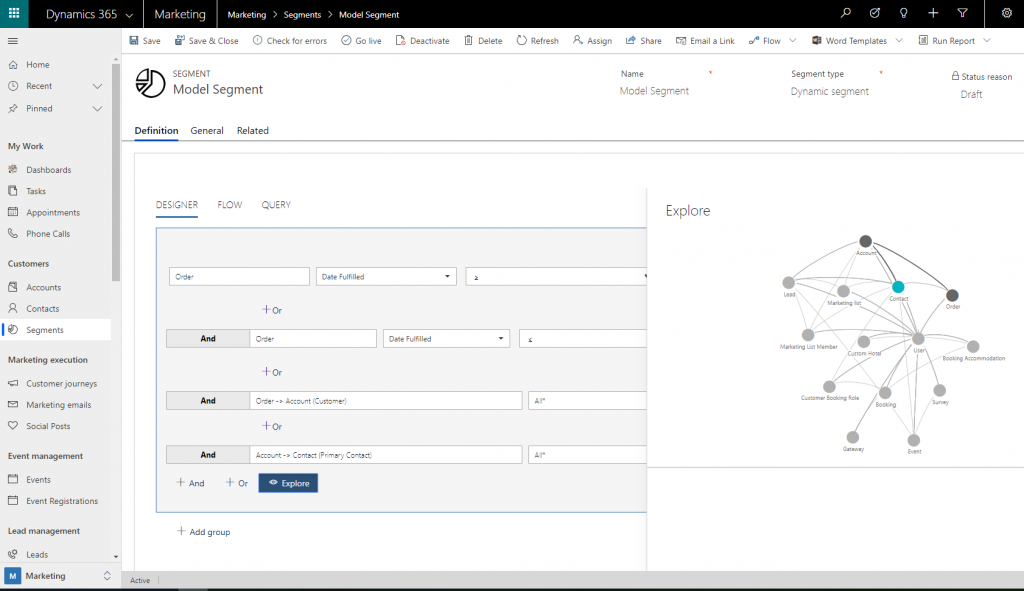Screen dimensions: 1024x591
Task: Open Customer journeys in the sidebar
Action: (64, 383)
